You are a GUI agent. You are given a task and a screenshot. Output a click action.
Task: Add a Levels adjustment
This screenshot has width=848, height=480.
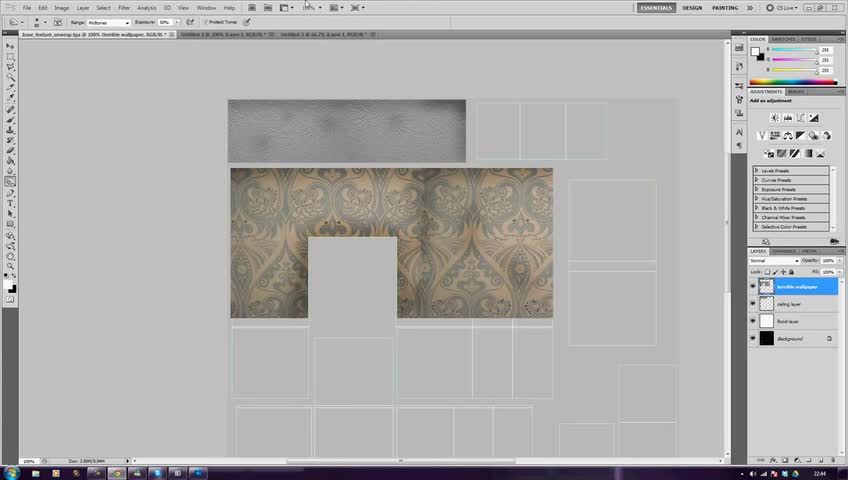coord(787,117)
